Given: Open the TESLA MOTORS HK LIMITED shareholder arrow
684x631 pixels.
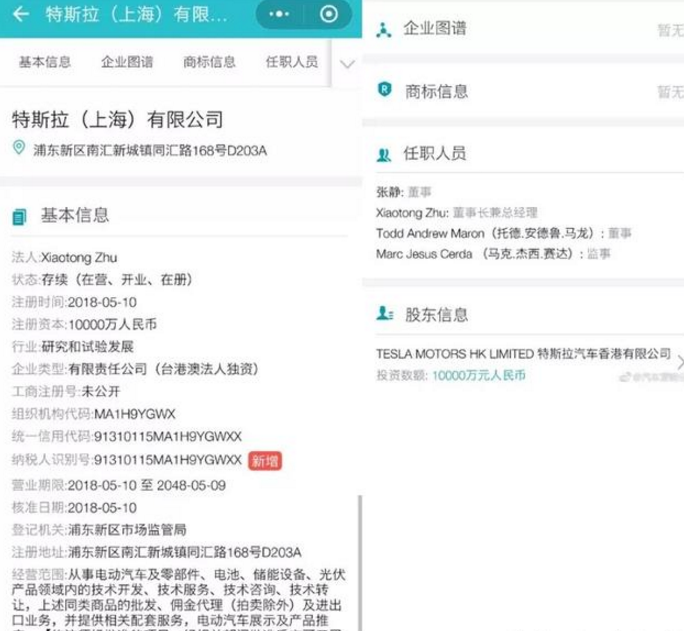Looking at the screenshot, I should tap(680, 362).
